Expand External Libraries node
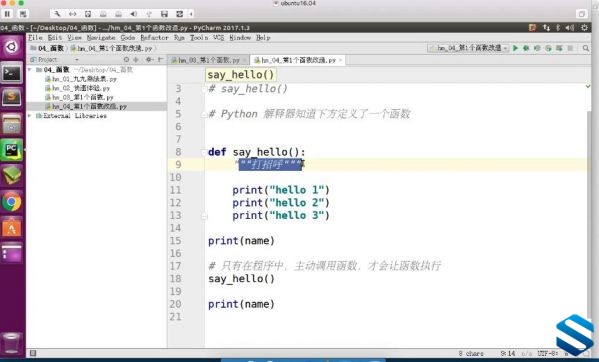 (x=30, y=115)
